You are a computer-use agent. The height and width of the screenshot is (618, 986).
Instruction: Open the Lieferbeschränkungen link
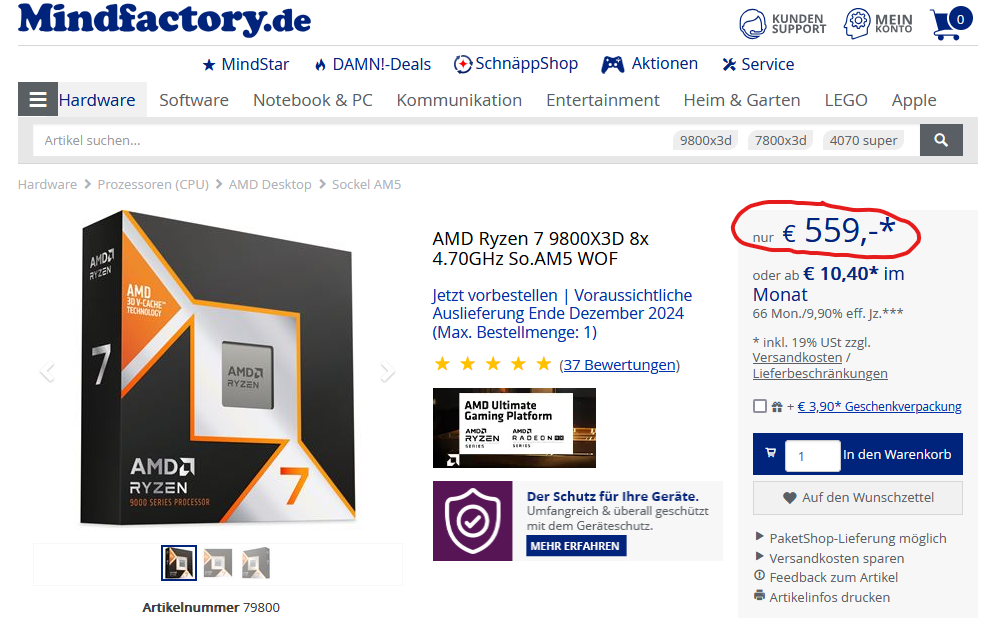click(820, 374)
